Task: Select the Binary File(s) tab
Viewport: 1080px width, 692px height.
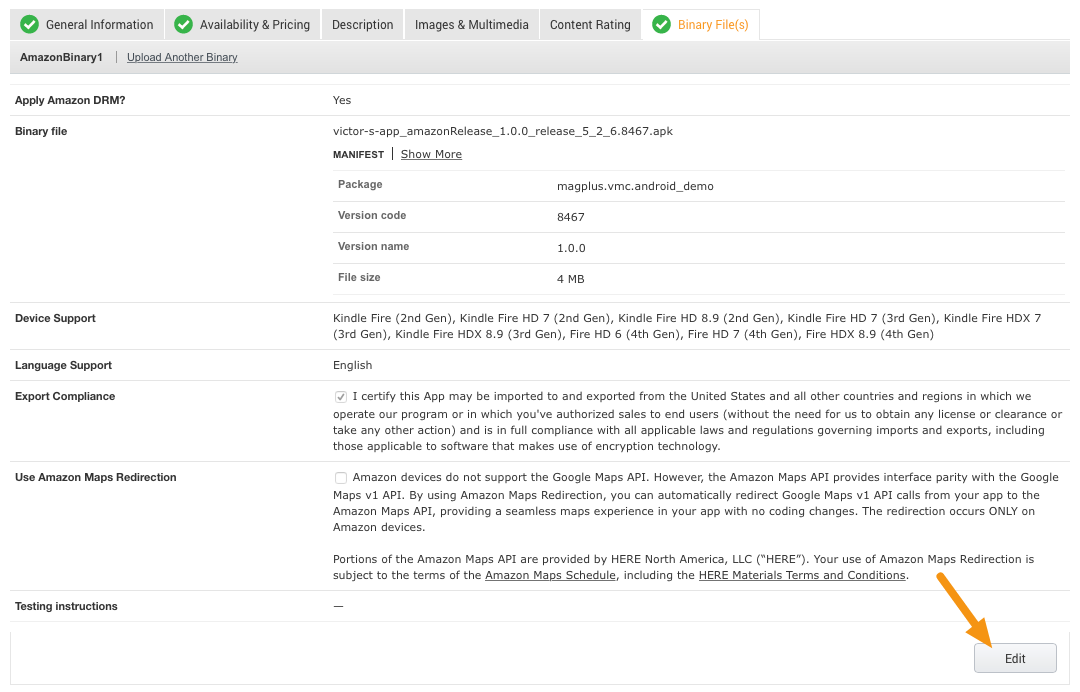Action: [x=700, y=25]
